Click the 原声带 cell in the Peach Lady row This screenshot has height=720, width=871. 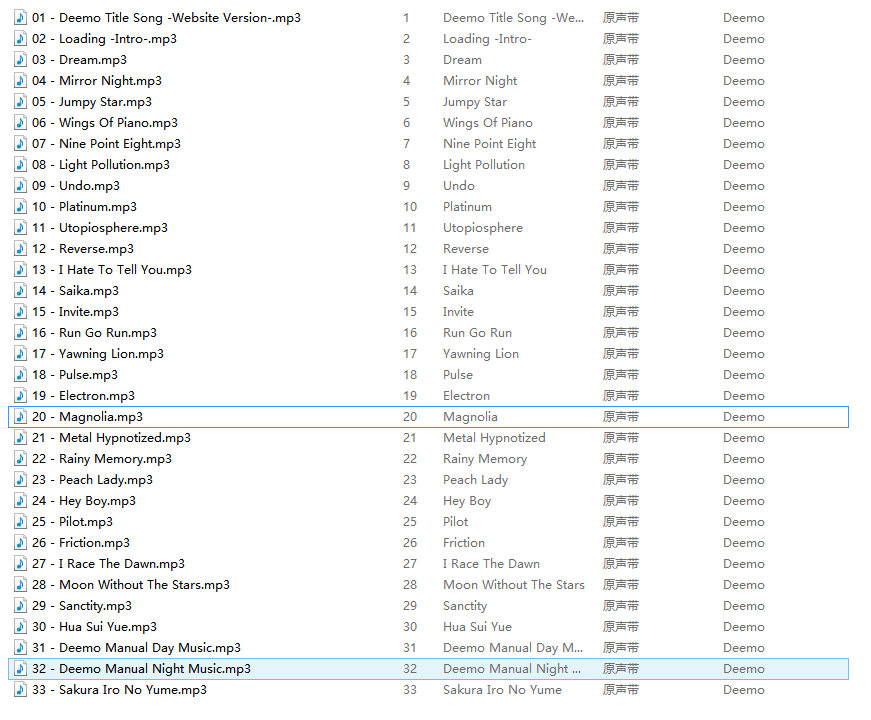click(x=621, y=479)
